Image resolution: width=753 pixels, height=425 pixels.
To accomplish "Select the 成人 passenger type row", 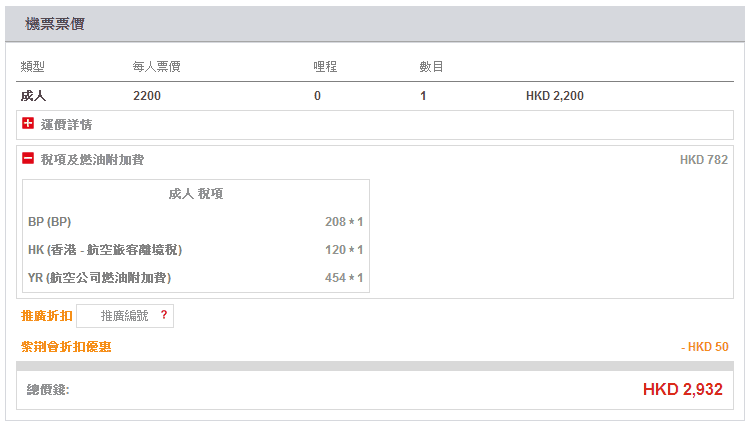I will point(34,96).
